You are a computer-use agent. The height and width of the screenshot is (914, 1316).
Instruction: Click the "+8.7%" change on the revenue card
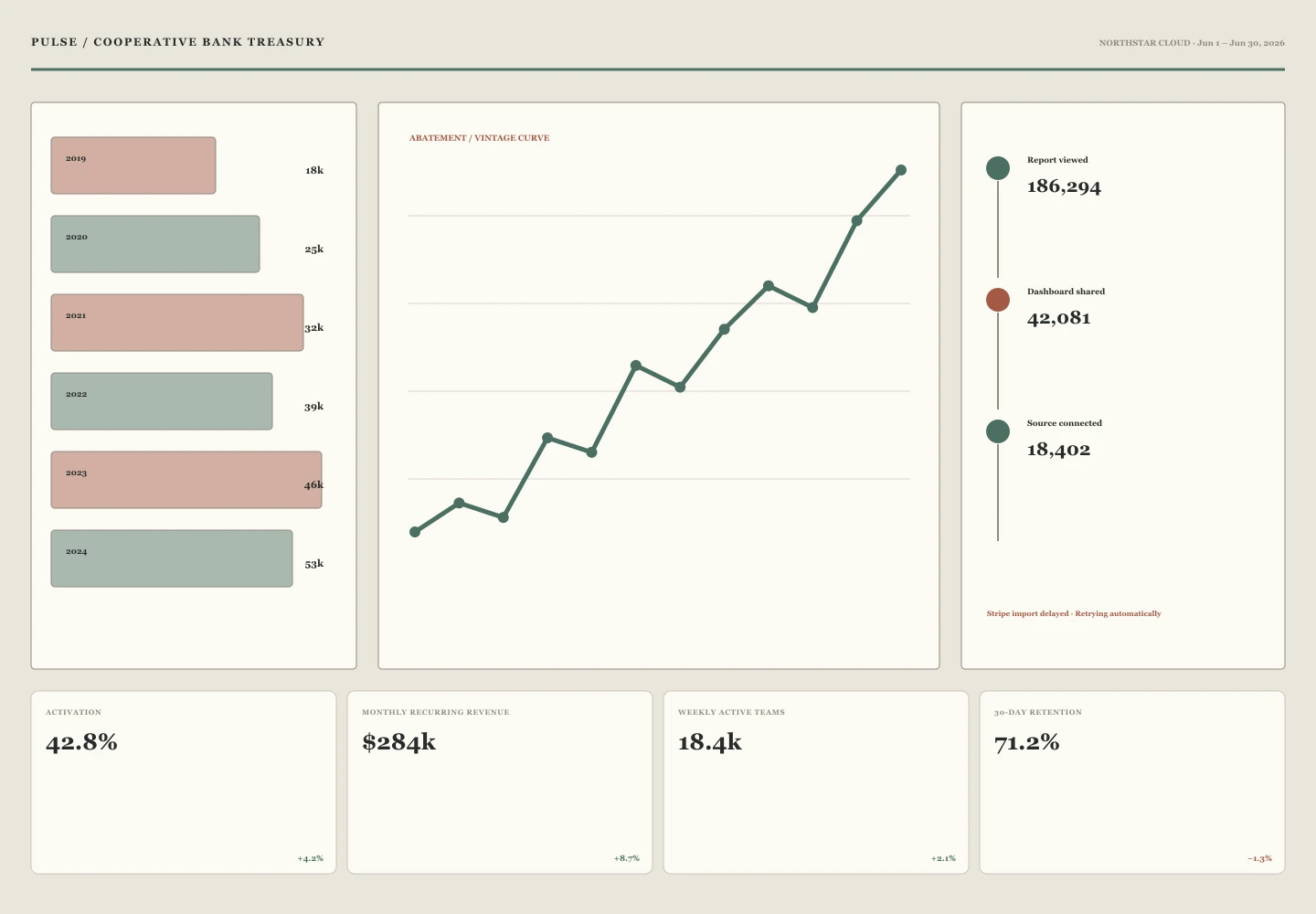627,859
